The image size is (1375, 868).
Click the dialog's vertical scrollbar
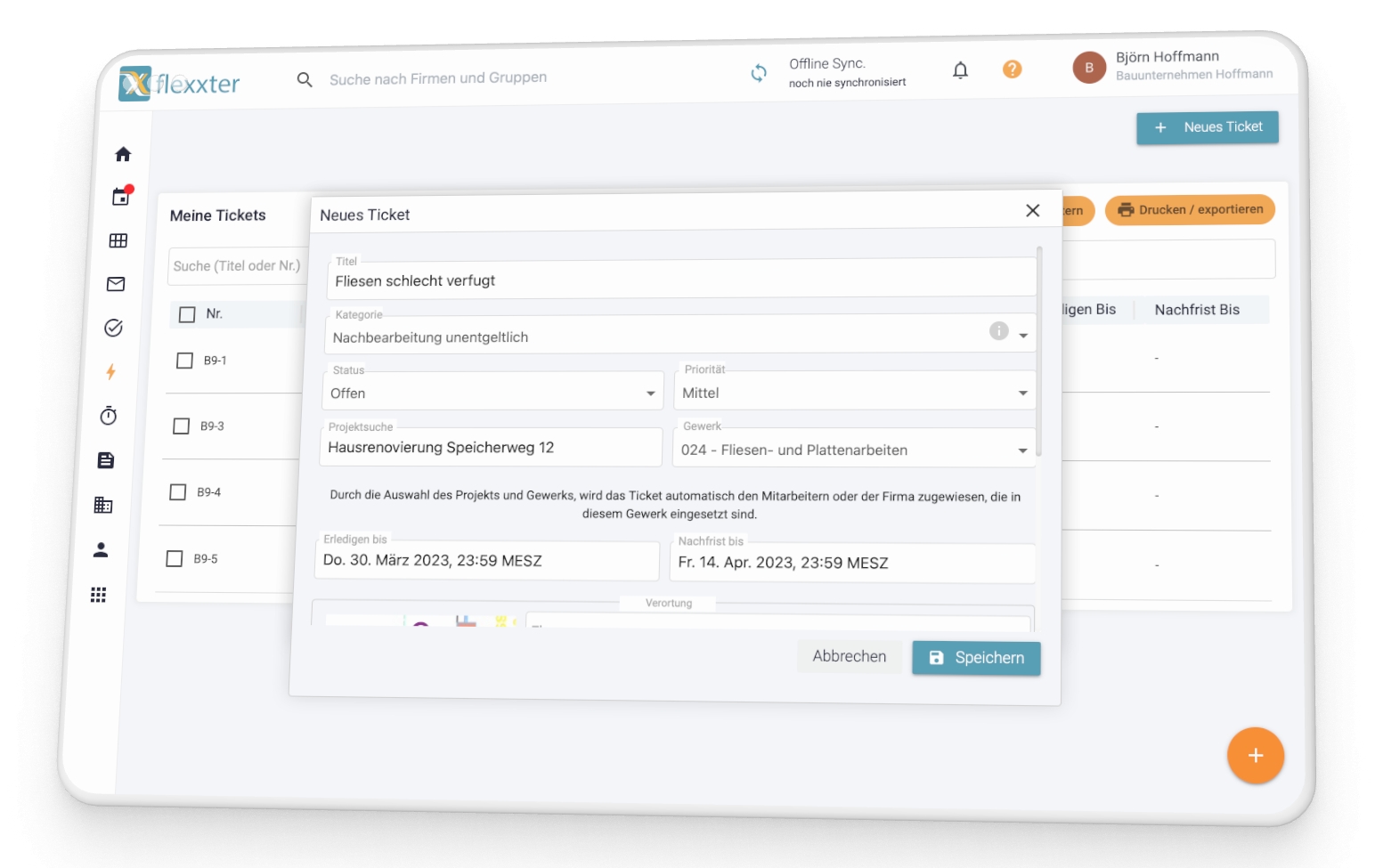tap(1039, 353)
